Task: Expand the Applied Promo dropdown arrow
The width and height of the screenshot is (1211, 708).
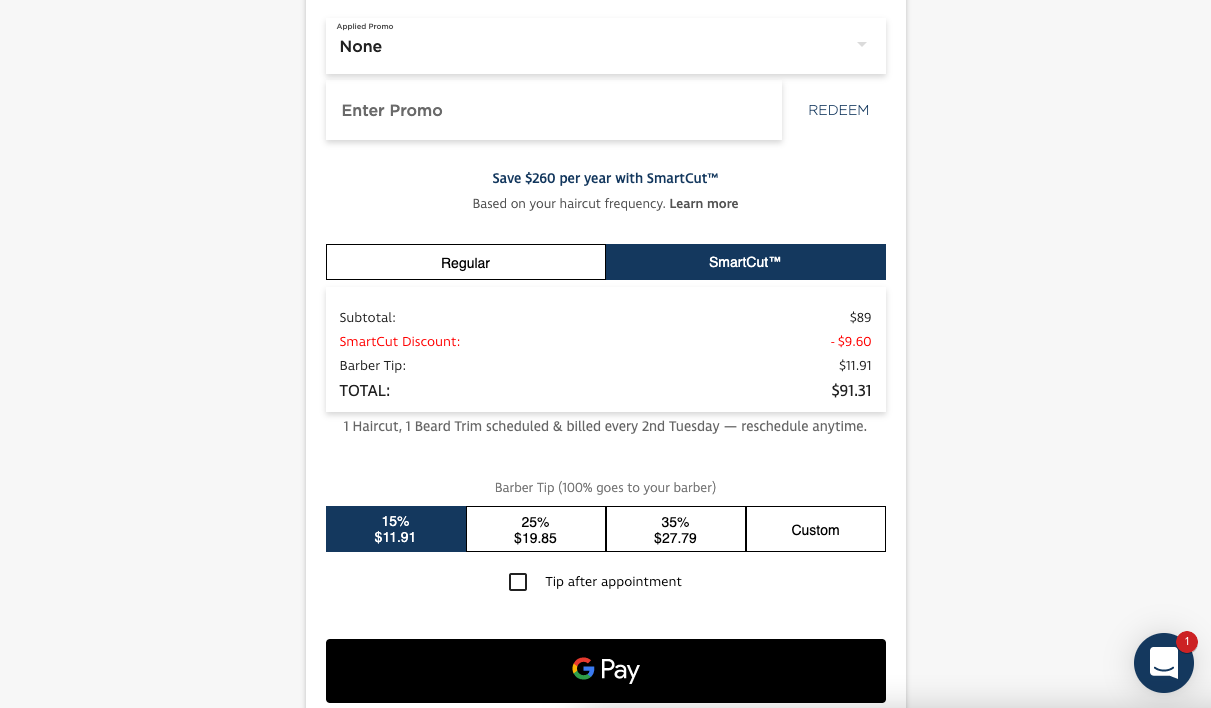Action: [862, 45]
